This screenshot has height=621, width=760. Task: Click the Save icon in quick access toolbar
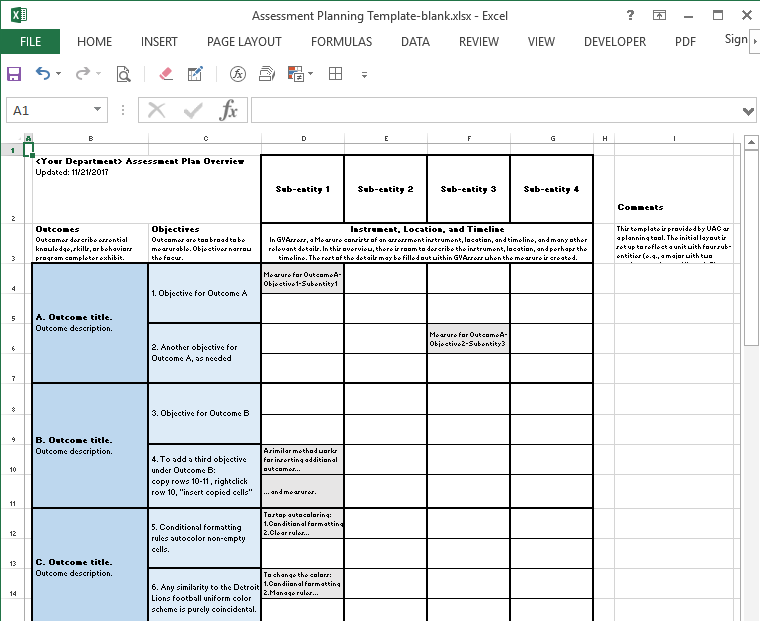[14, 74]
